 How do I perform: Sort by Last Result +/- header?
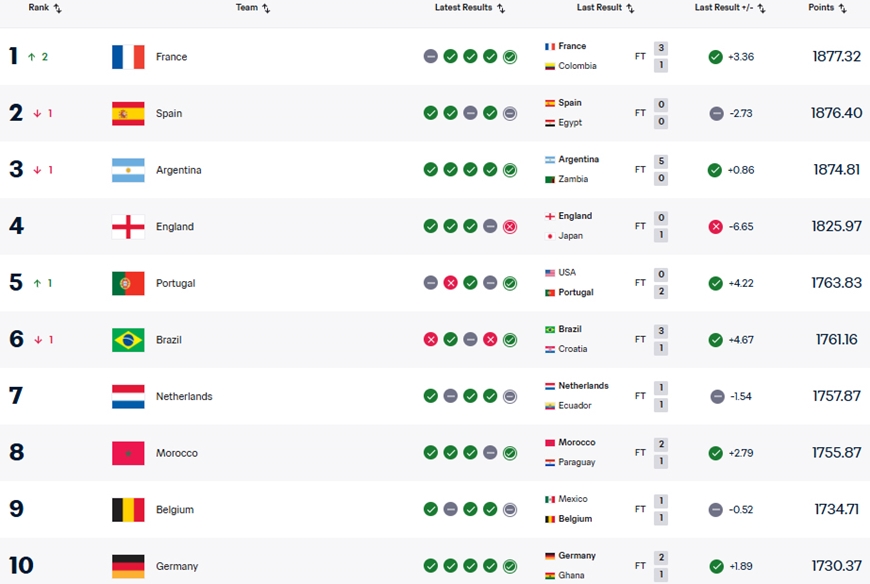click(x=730, y=8)
